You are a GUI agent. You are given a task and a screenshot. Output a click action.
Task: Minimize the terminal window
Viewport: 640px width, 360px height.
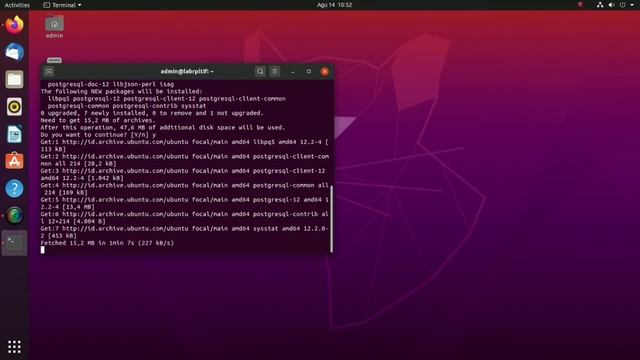click(293, 71)
